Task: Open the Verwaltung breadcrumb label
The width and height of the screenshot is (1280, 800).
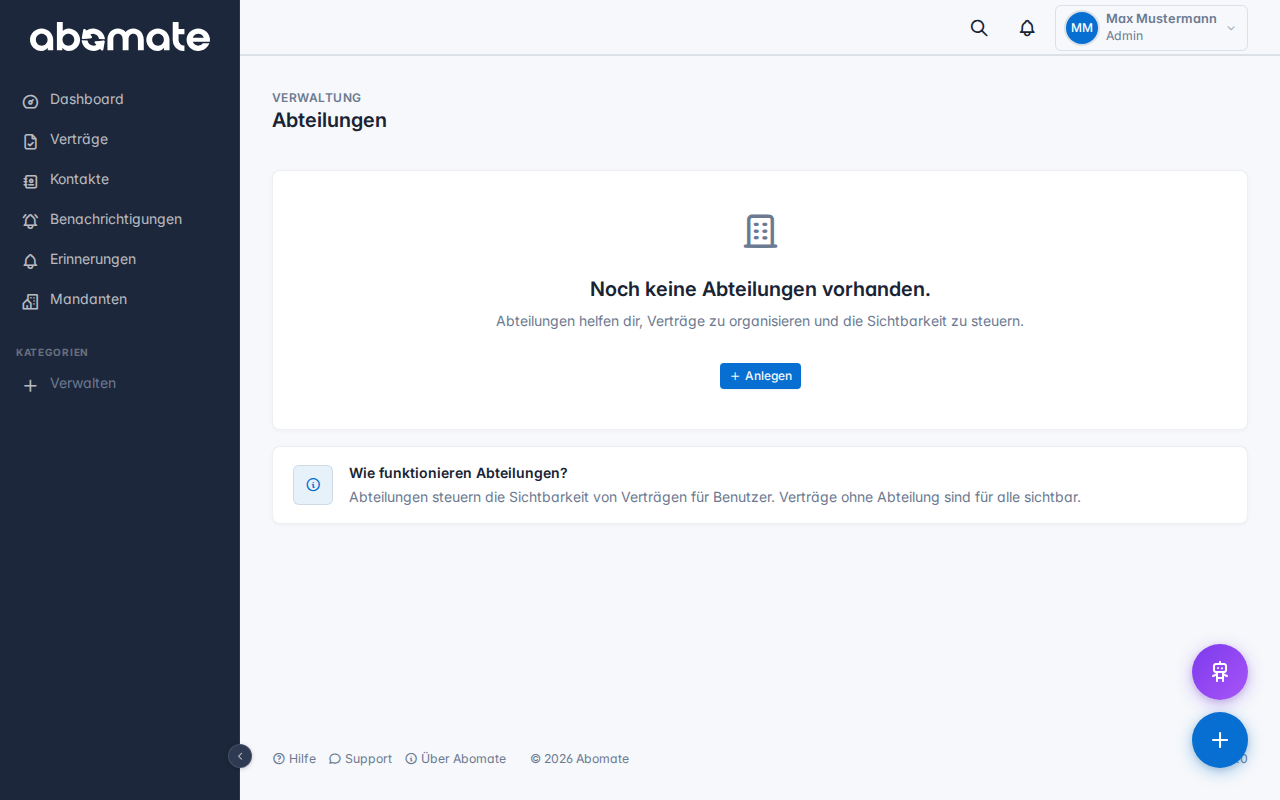Action: pos(317,97)
